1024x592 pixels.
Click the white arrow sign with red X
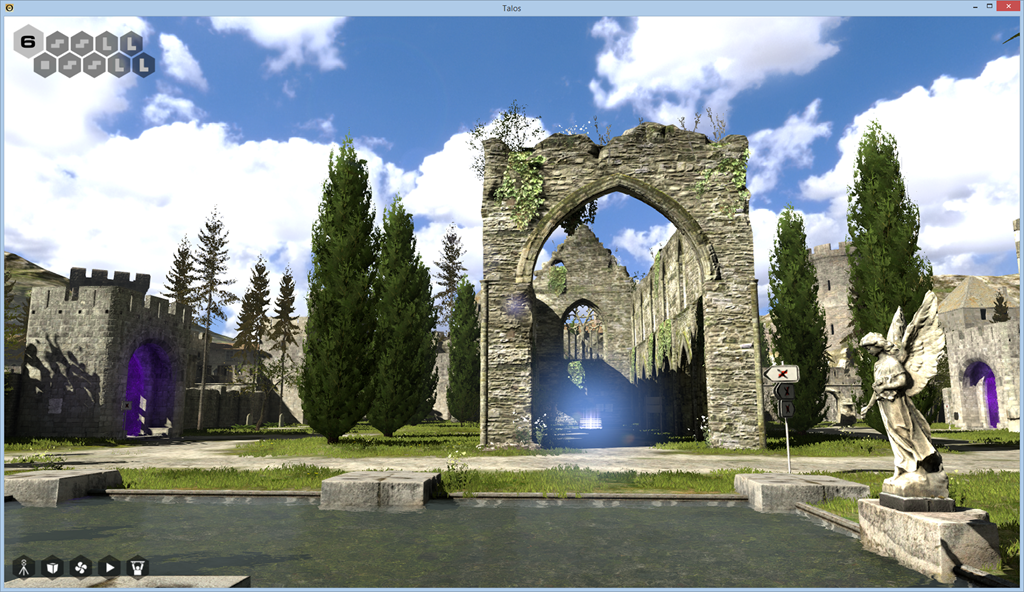(781, 373)
